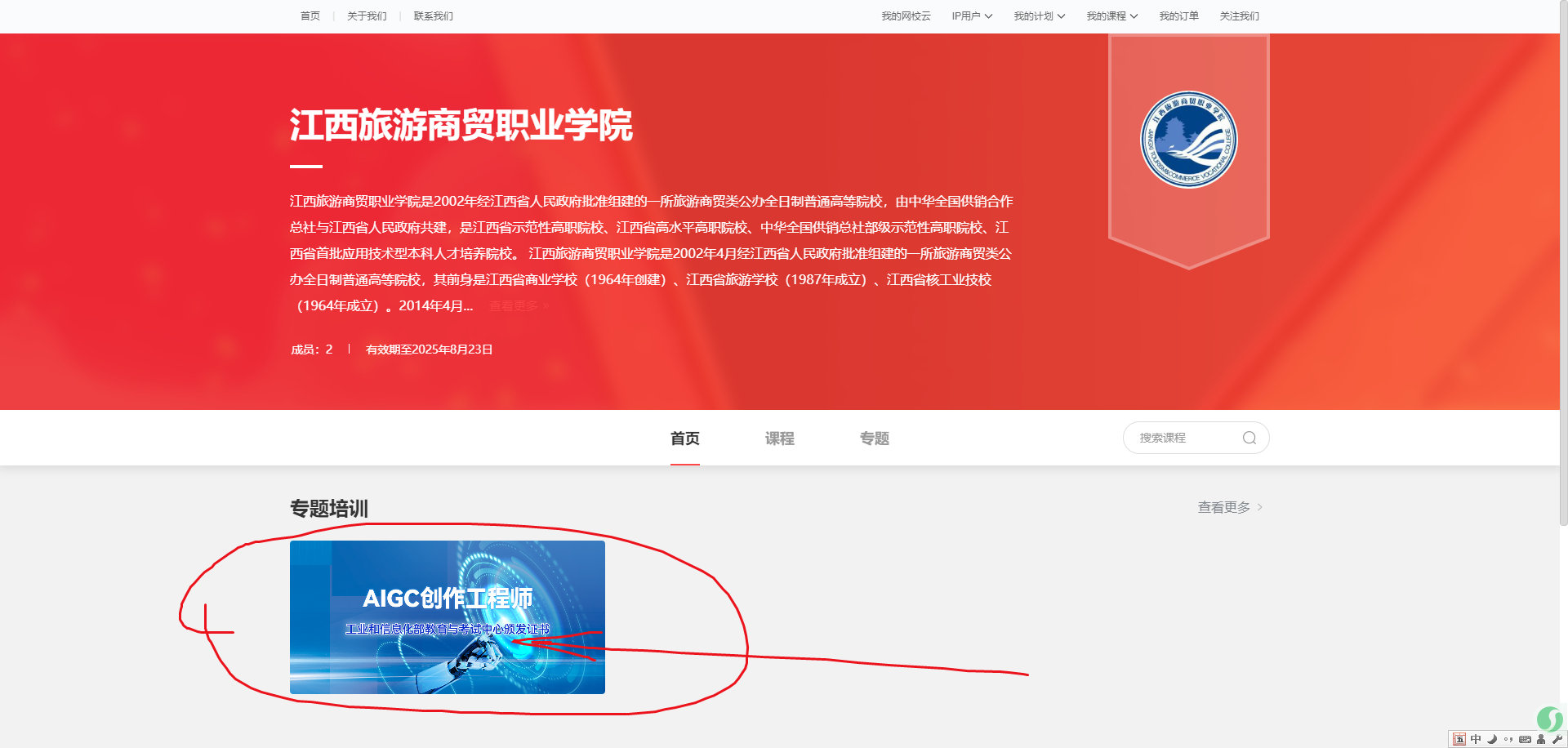Switch to the 专题 tab
This screenshot has width=1568, height=748.
(875, 439)
